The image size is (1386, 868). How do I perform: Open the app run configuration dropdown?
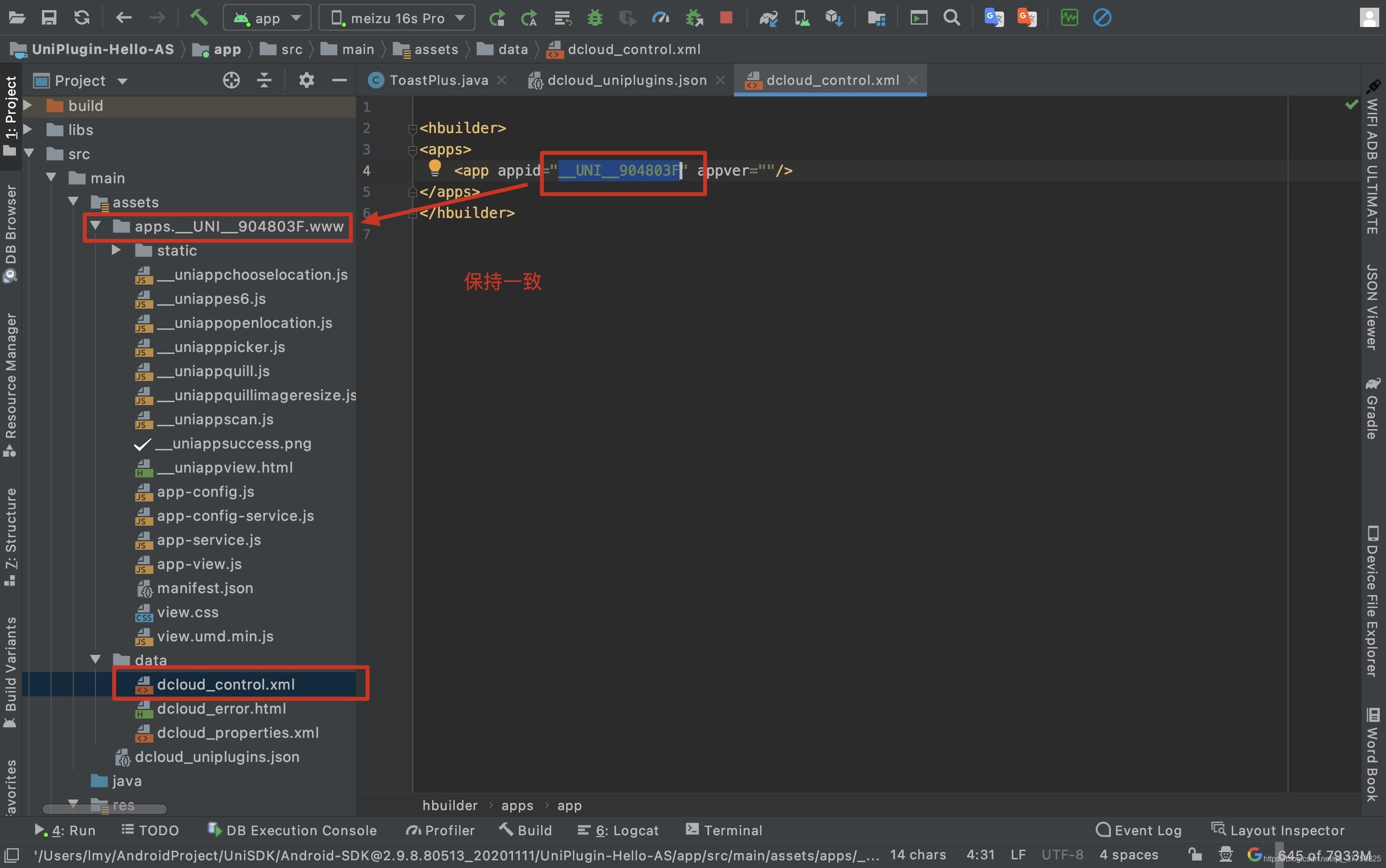[267, 18]
